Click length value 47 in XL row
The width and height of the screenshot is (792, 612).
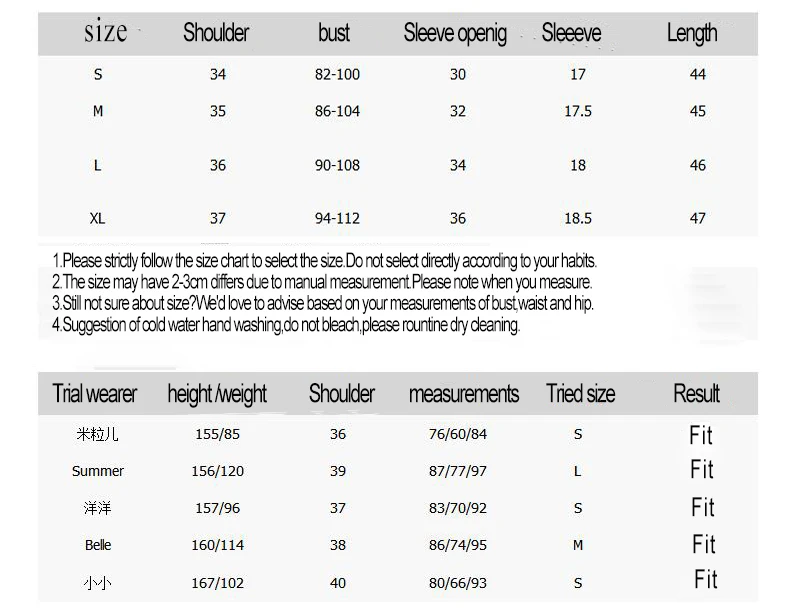tap(698, 219)
